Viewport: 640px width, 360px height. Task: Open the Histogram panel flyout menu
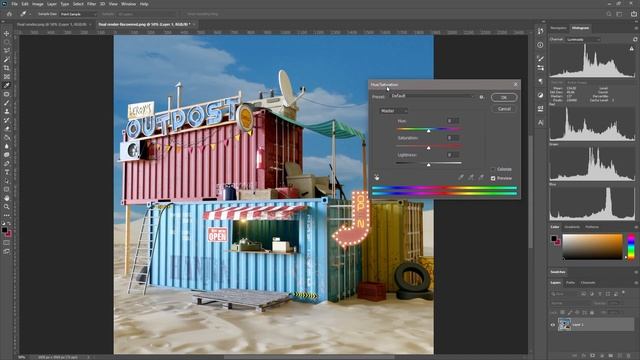636,28
